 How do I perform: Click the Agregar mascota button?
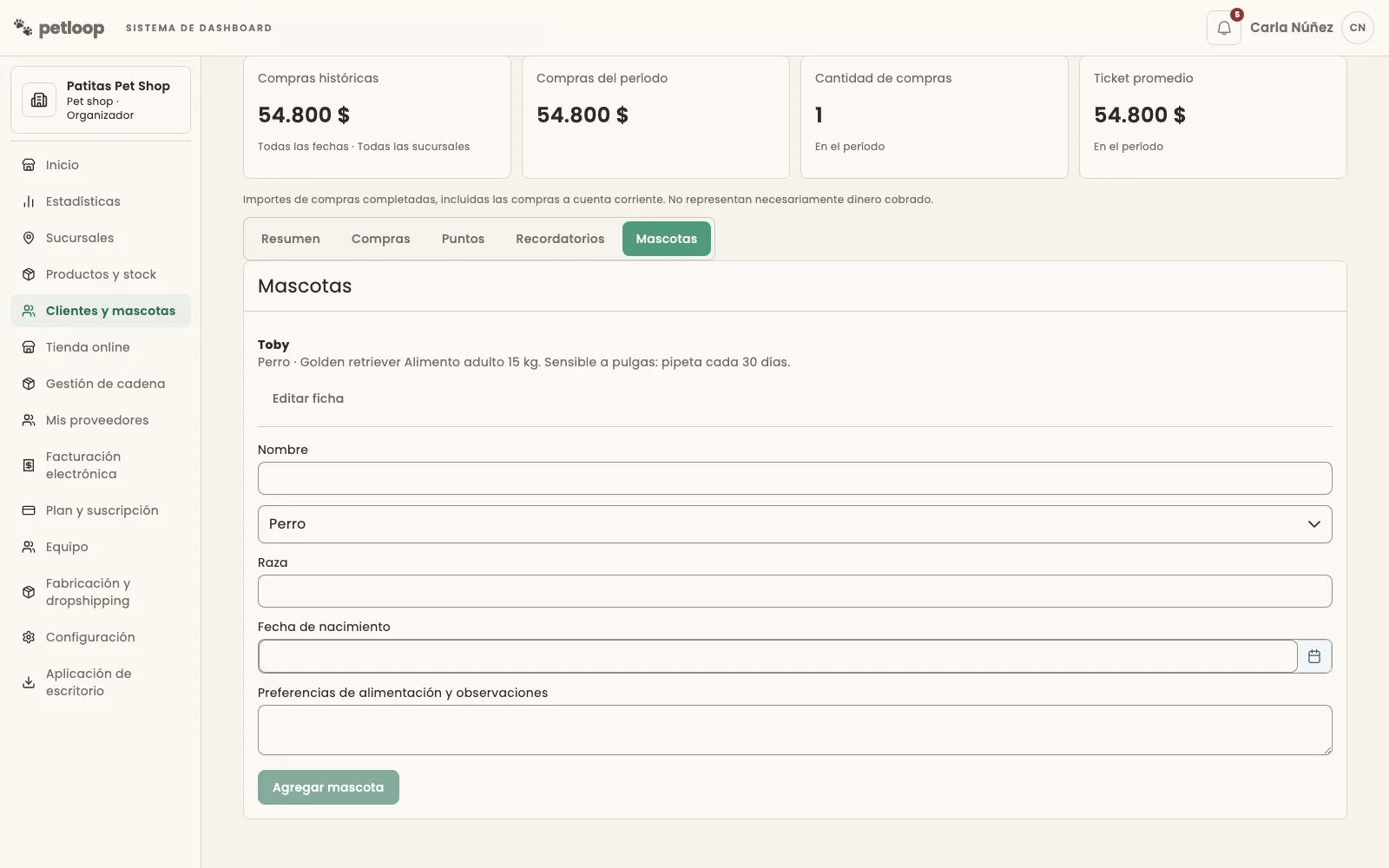tap(328, 787)
